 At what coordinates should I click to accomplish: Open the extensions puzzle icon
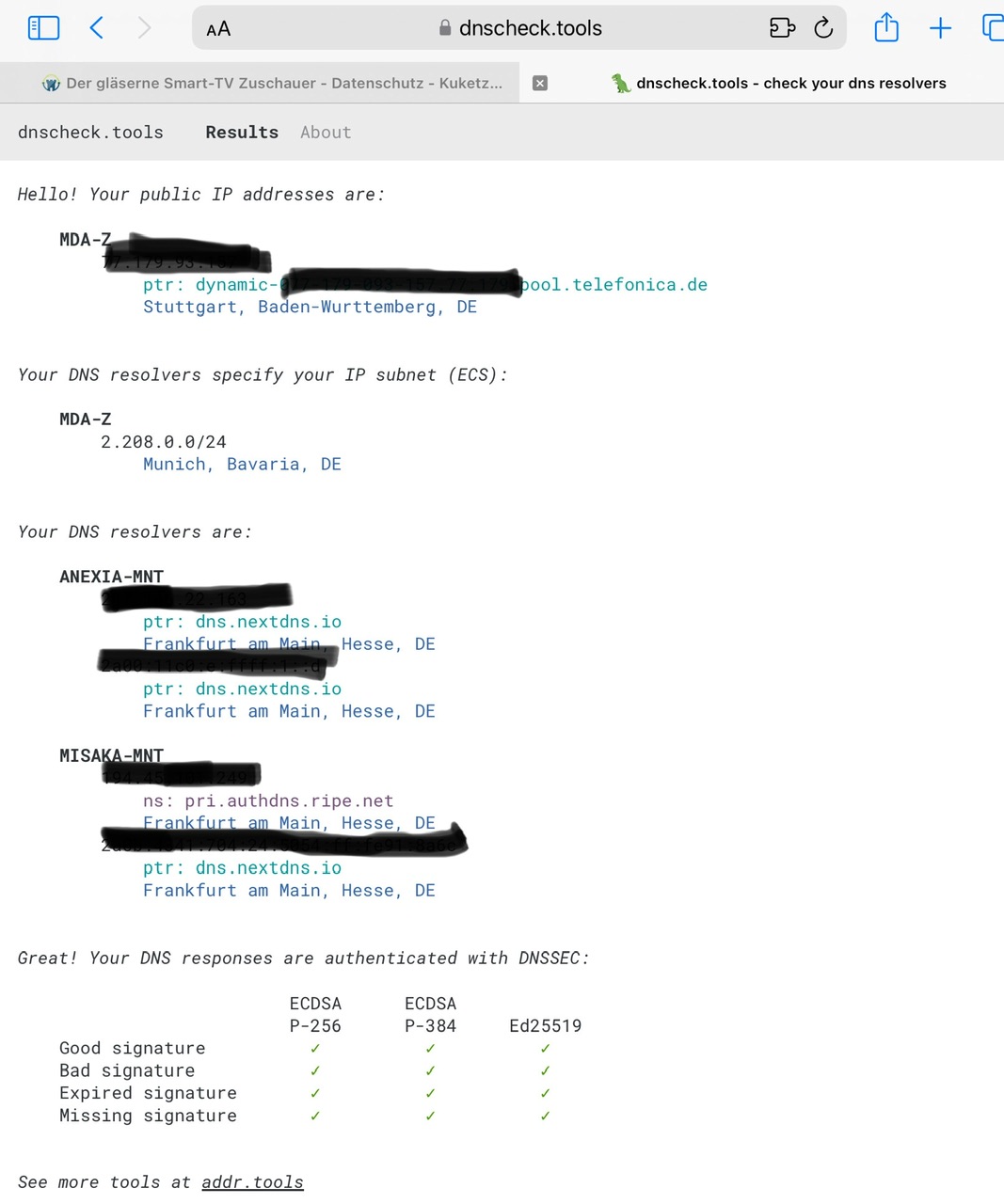click(782, 28)
